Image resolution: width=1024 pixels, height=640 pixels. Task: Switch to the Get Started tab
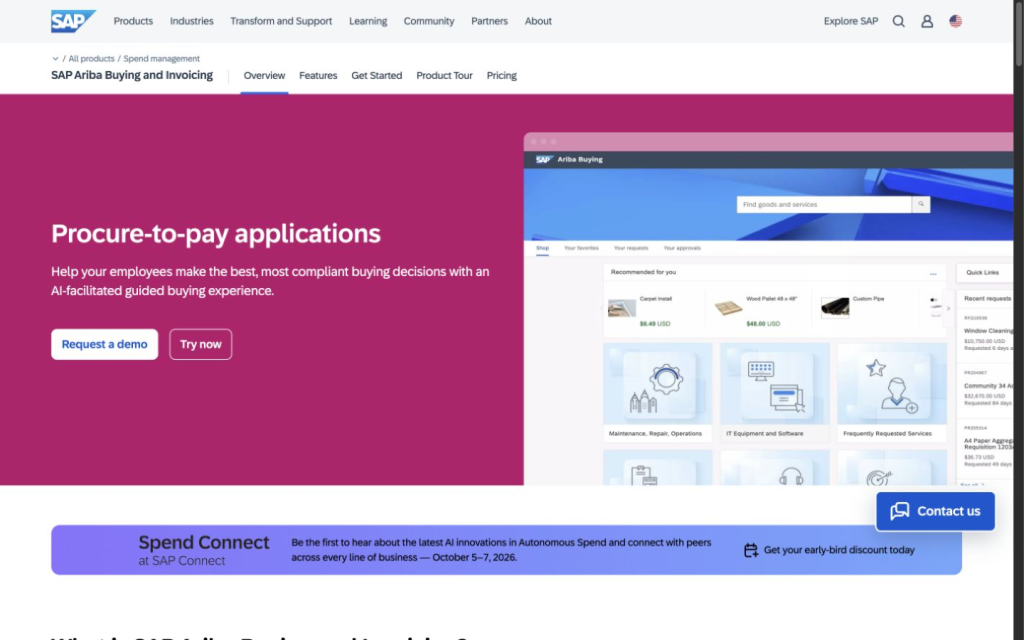tap(377, 76)
